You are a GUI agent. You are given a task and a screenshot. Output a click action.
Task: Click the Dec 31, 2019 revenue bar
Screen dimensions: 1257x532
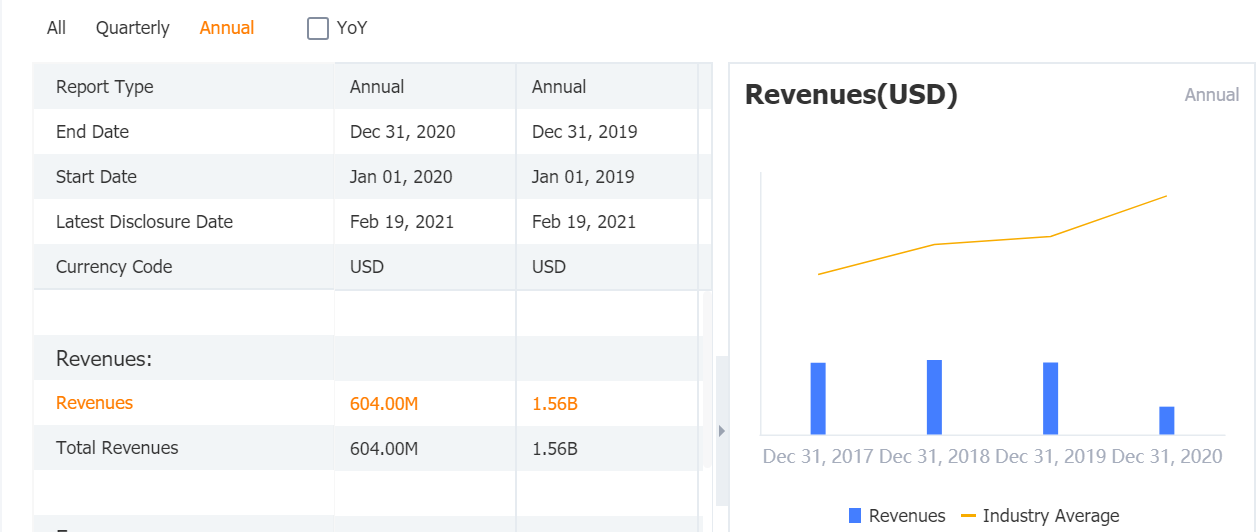pos(1050,398)
